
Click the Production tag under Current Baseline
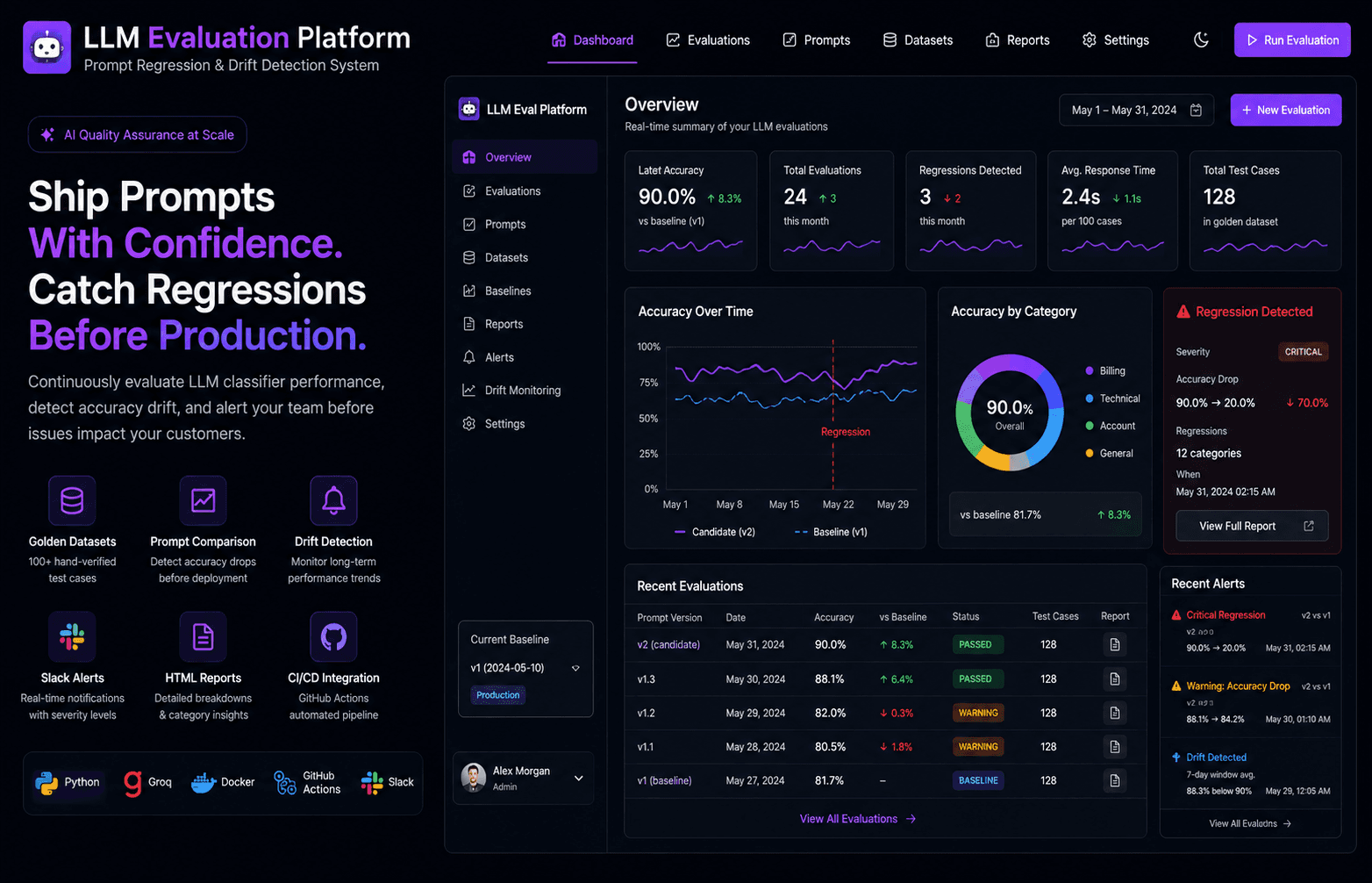[x=498, y=695]
